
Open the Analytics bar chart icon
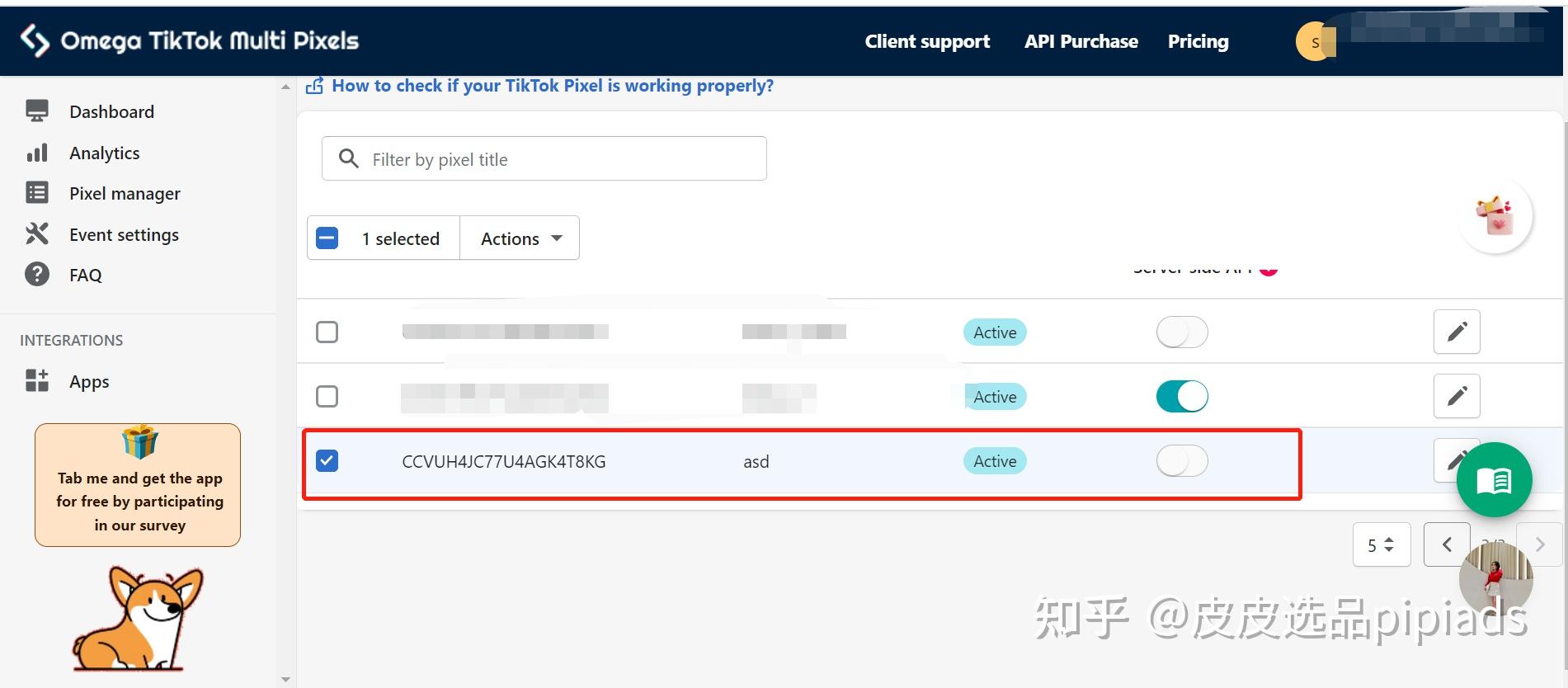37,153
